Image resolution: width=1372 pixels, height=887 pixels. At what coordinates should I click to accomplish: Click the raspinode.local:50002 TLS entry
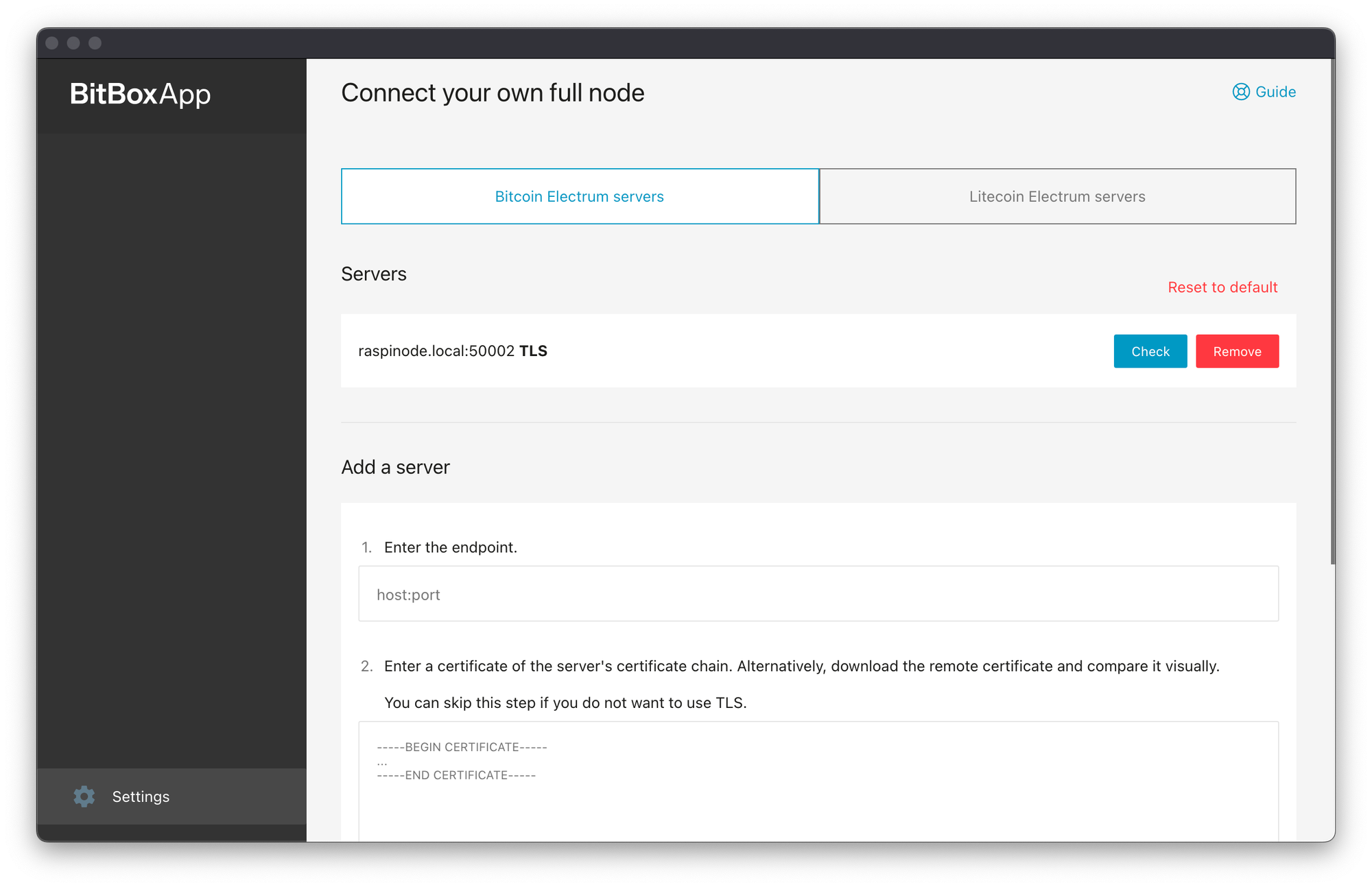(x=453, y=351)
